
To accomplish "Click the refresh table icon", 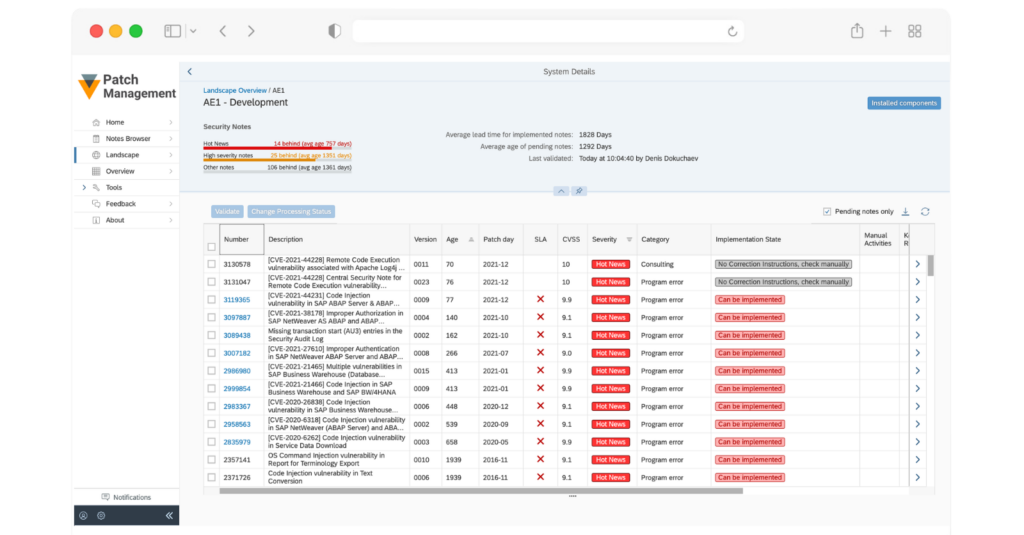I will point(925,212).
